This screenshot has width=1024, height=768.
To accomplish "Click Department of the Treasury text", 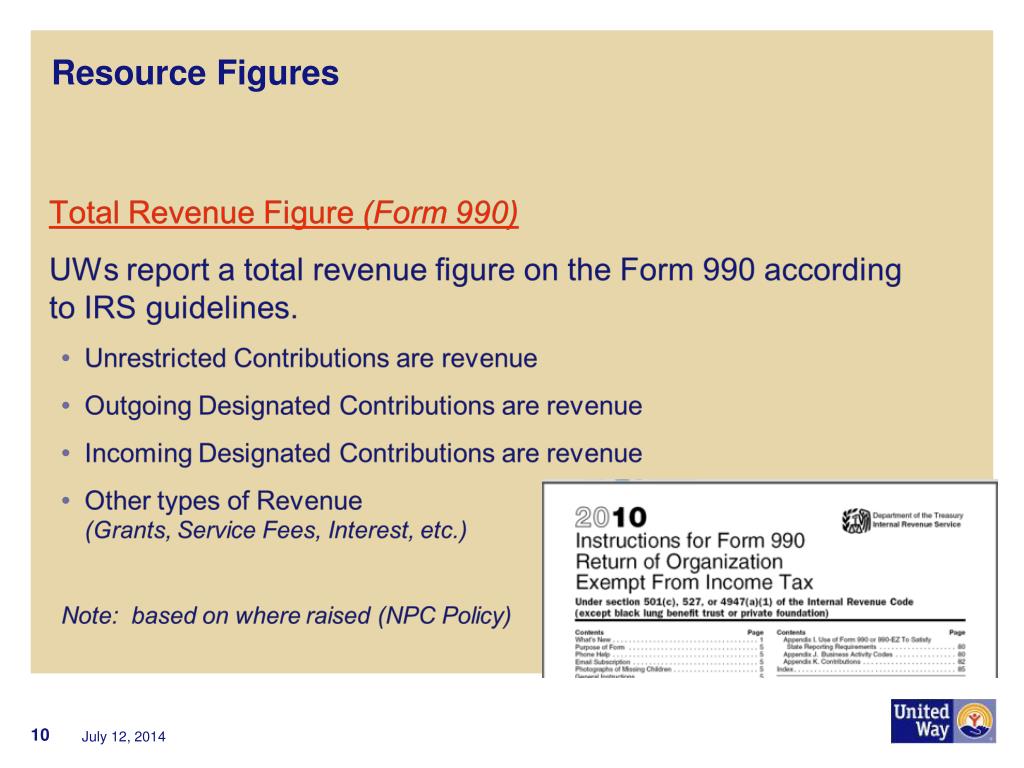I will [918, 515].
